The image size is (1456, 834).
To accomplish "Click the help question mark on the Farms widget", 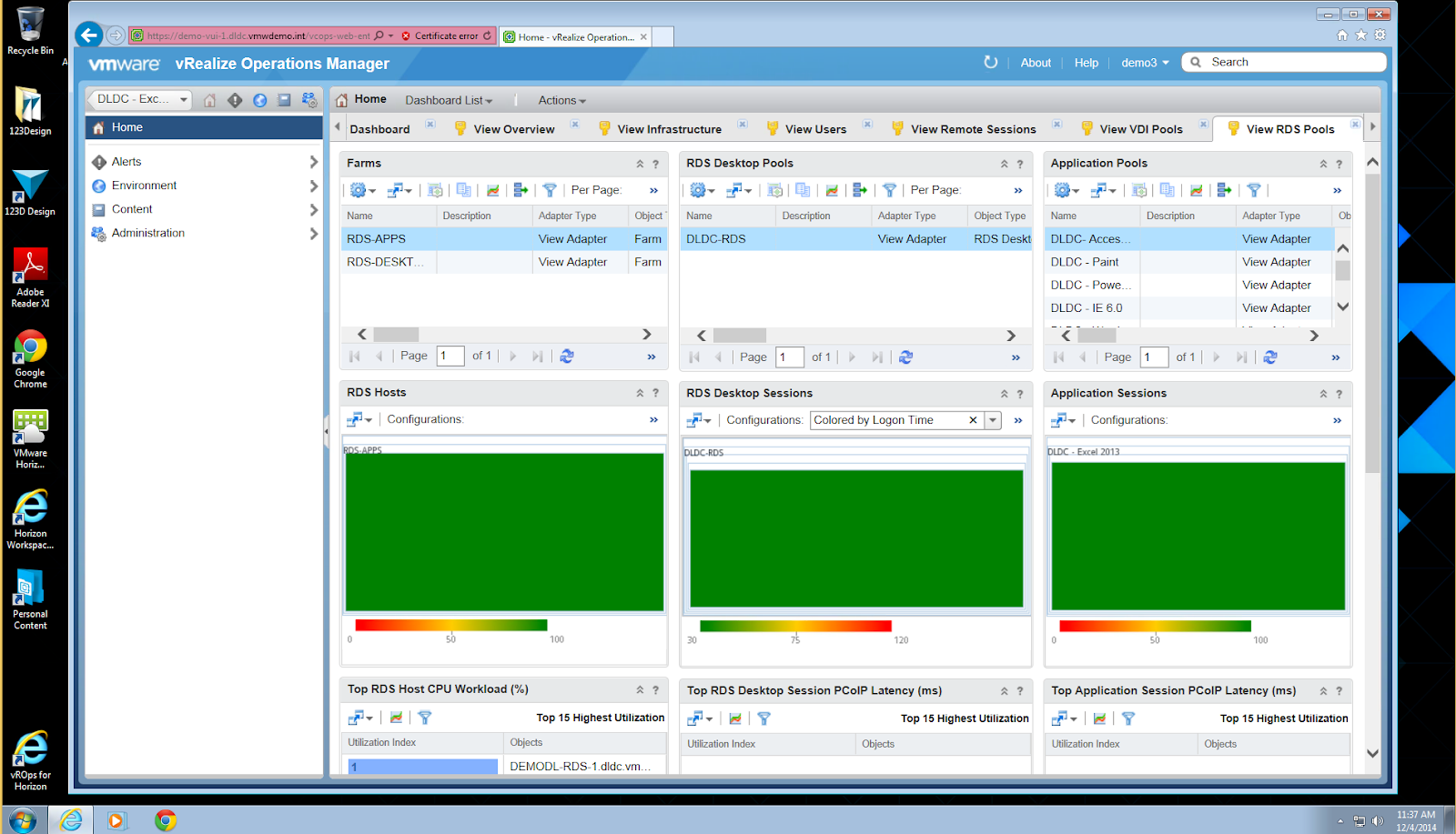I will point(655,165).
